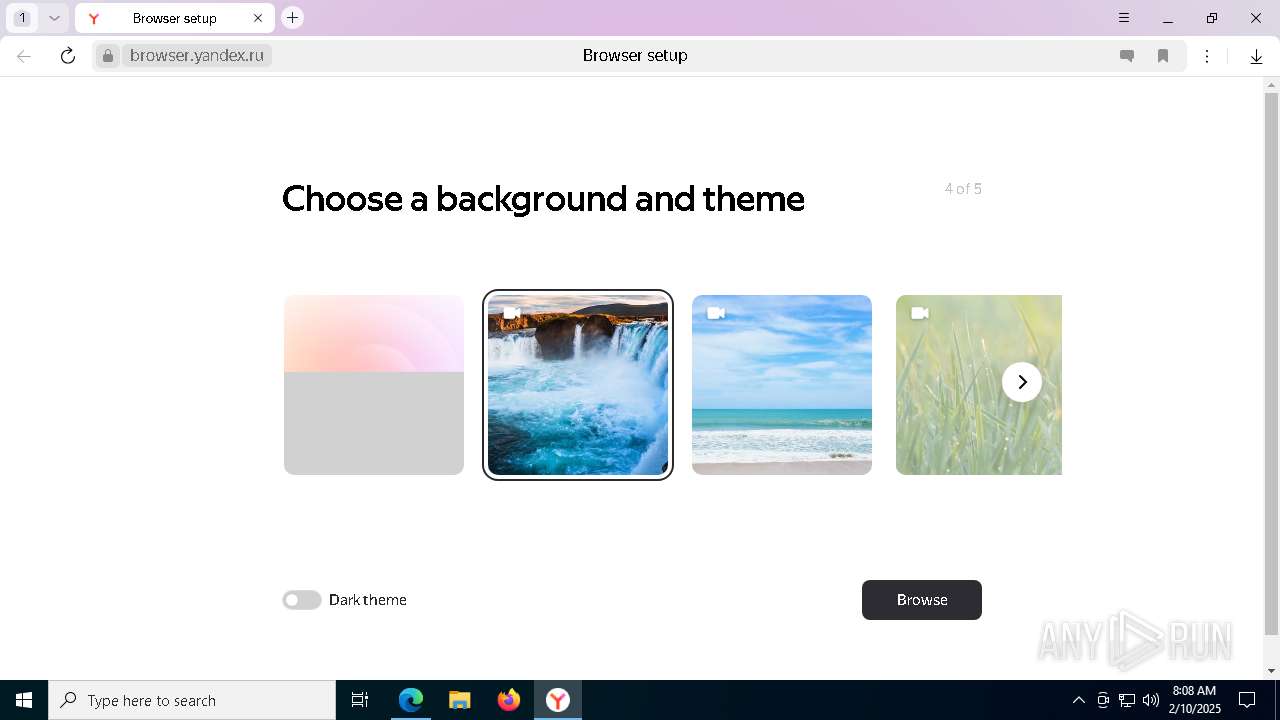Click the tab counter icon showing 1
This screenshot has width=1280, height=720.
pyautogui.click(x=22, y=18)
